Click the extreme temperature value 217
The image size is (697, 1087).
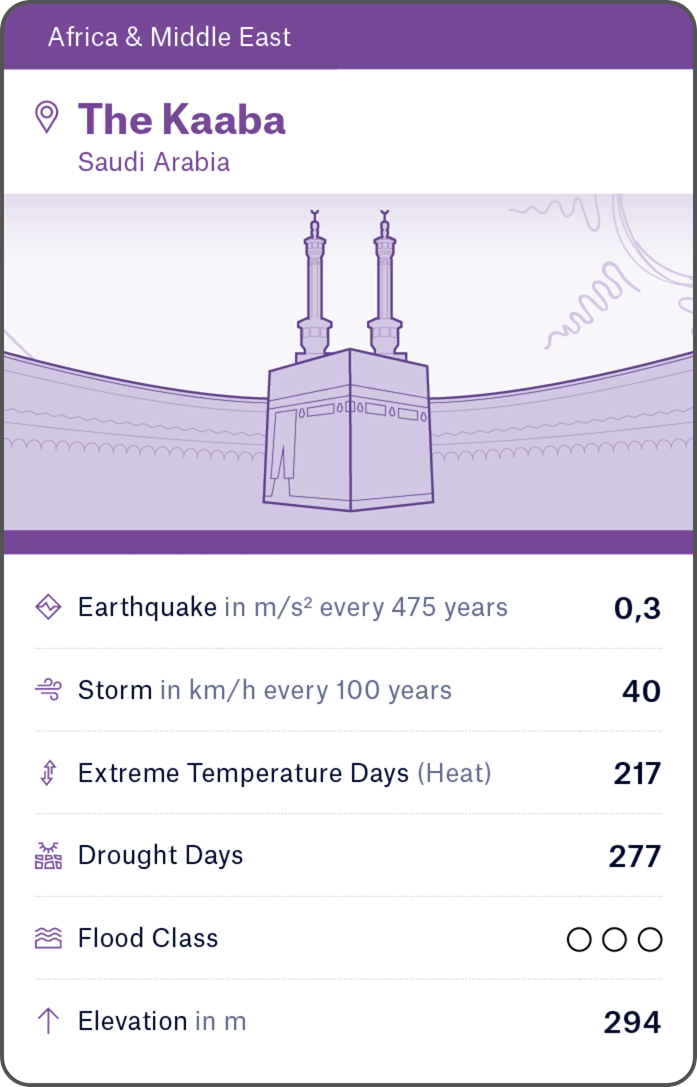(x=637, y=774)
